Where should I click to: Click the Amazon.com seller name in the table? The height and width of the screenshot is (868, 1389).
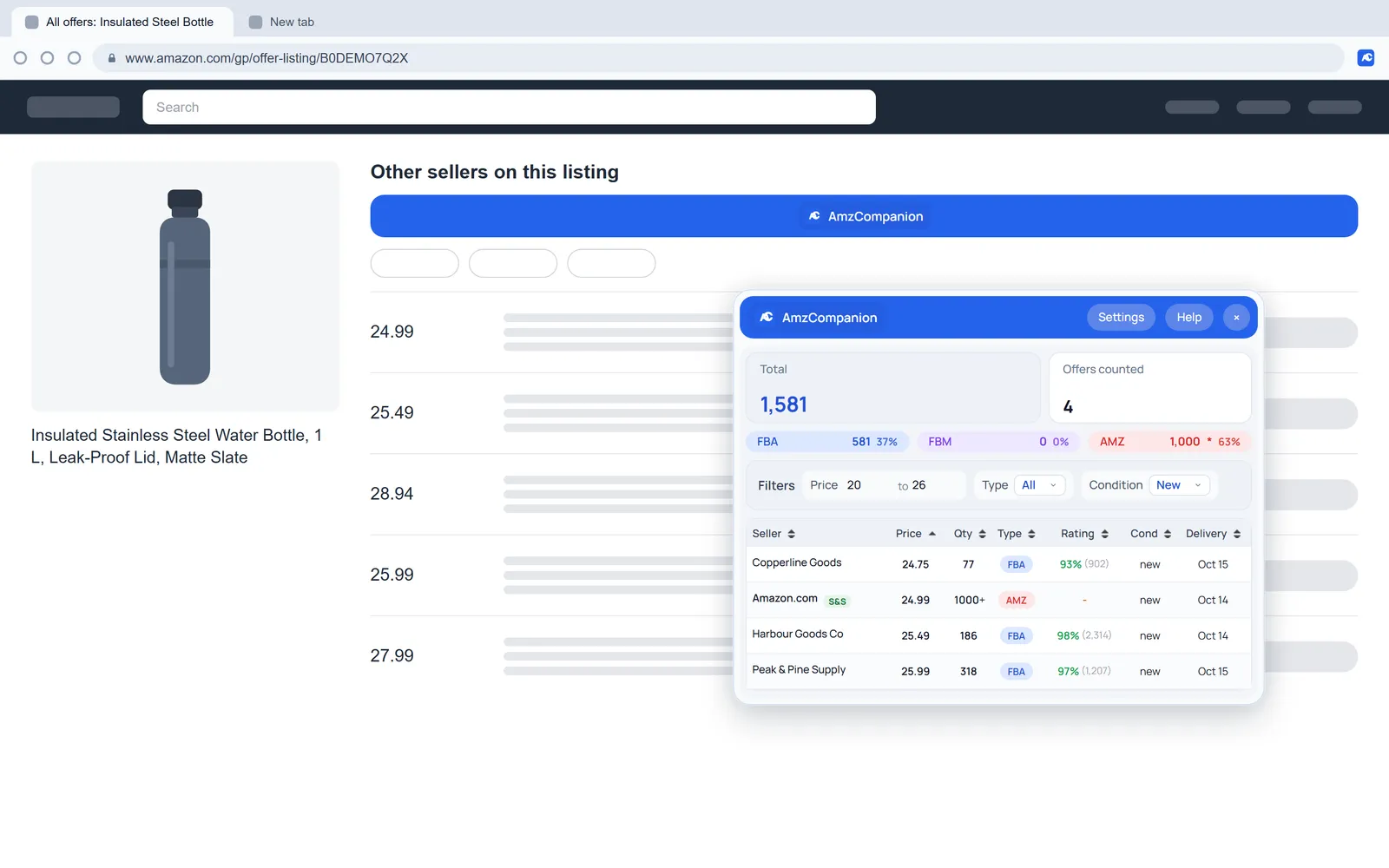point(785,599)
